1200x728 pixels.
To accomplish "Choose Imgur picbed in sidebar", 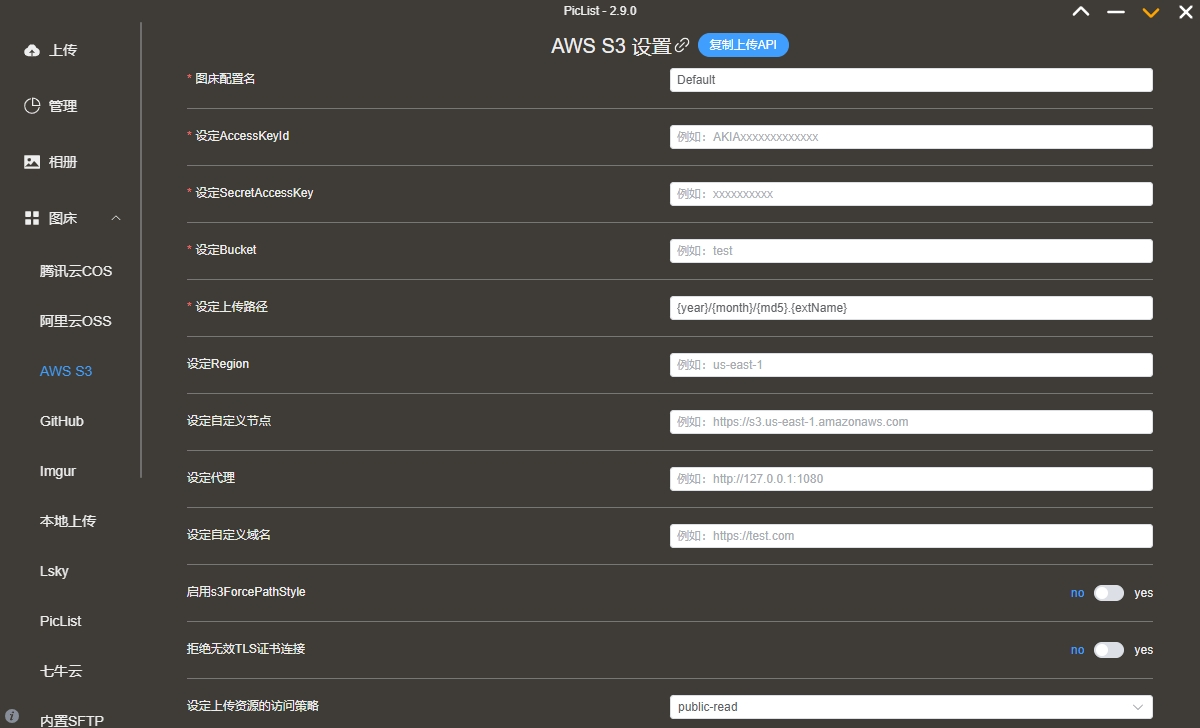I will 58,471.
